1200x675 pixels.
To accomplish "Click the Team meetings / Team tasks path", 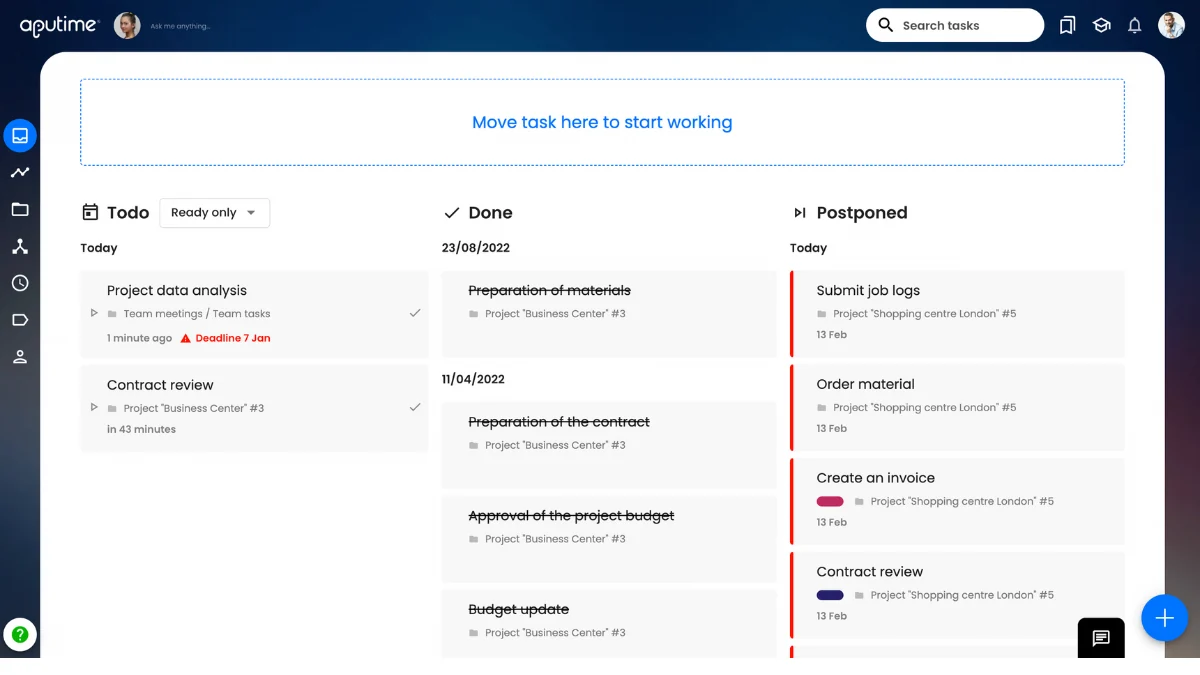I will click(x=197, y=314).
